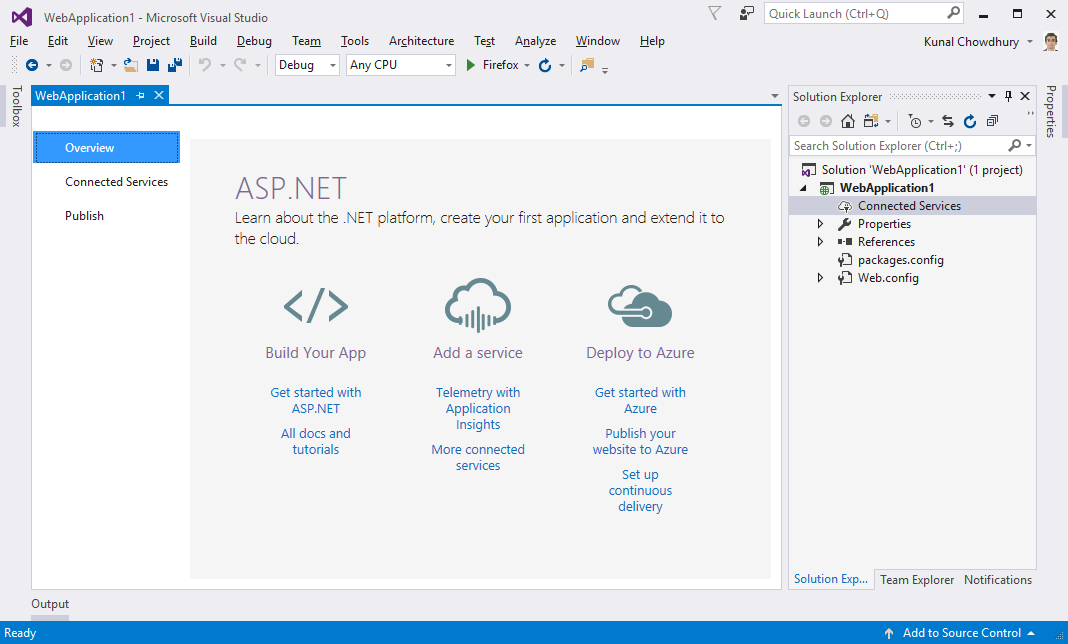The width and height of the screenshot is (1068, 644).
Task: Click the Redo arrow icon
Action: click(240, 65)
